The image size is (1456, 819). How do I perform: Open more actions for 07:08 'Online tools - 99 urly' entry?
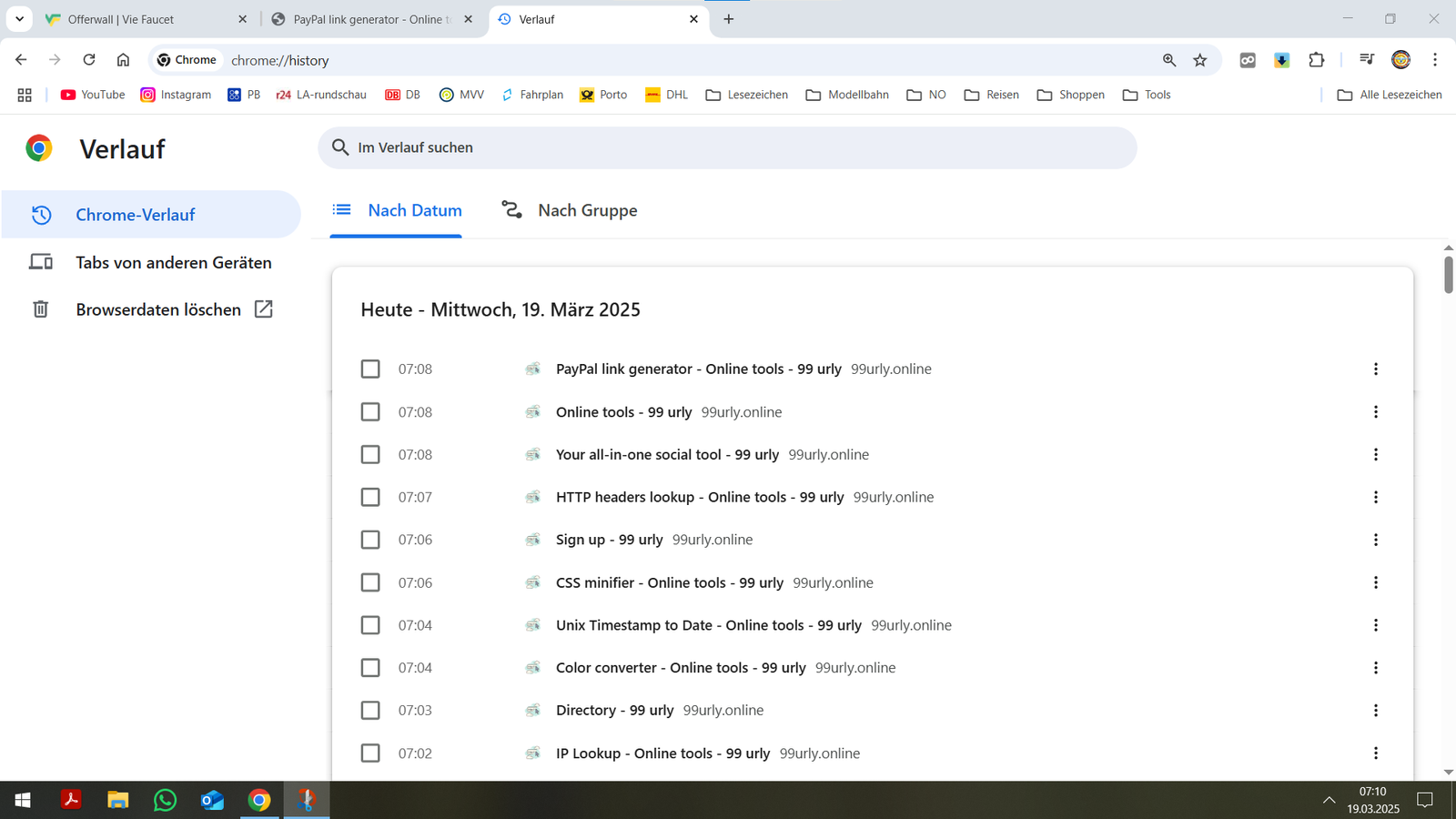(1376, 411)
